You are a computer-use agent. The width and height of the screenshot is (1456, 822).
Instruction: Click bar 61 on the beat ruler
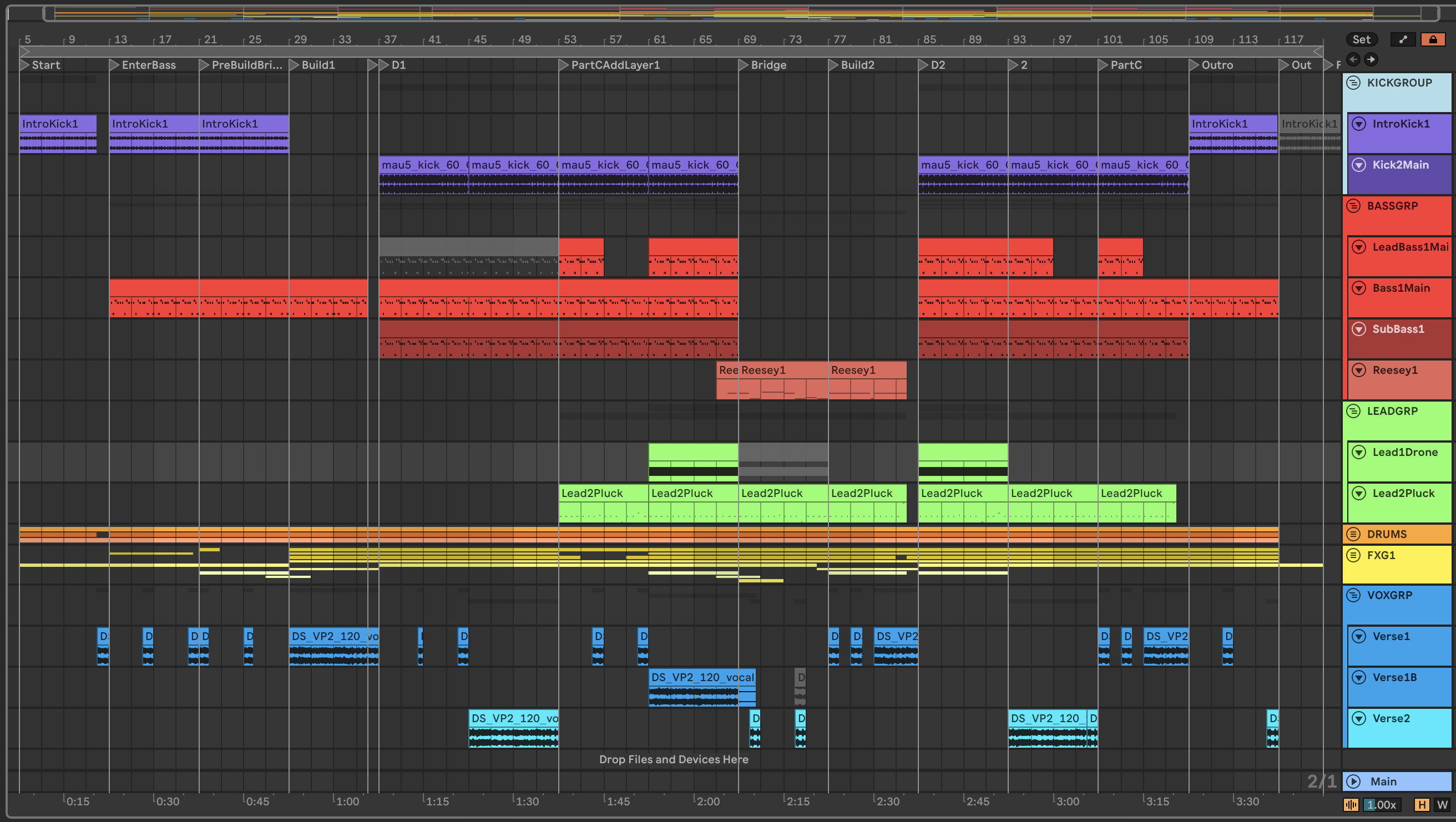[x=660, y=39]
